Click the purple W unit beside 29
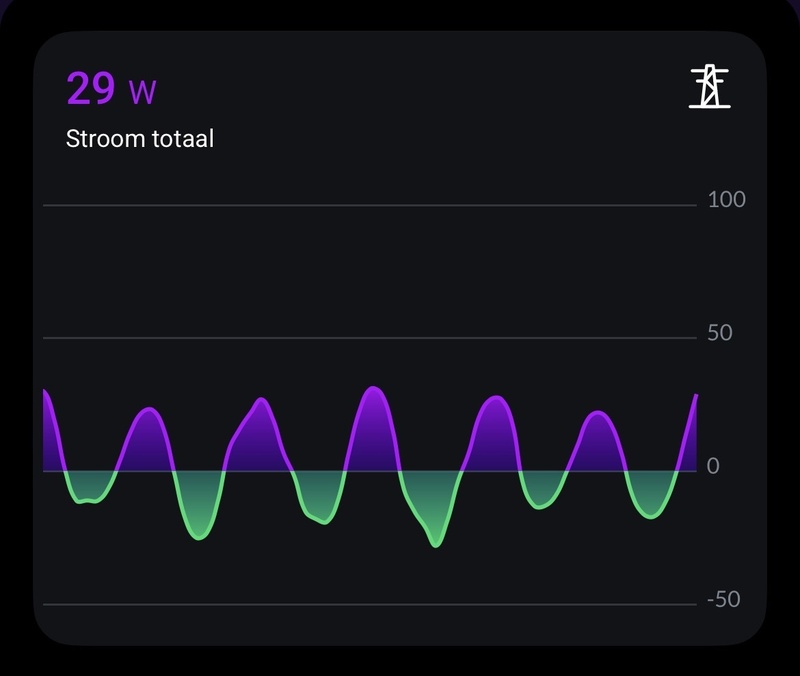This screenshot has width=800, height=676. (142, 92)
